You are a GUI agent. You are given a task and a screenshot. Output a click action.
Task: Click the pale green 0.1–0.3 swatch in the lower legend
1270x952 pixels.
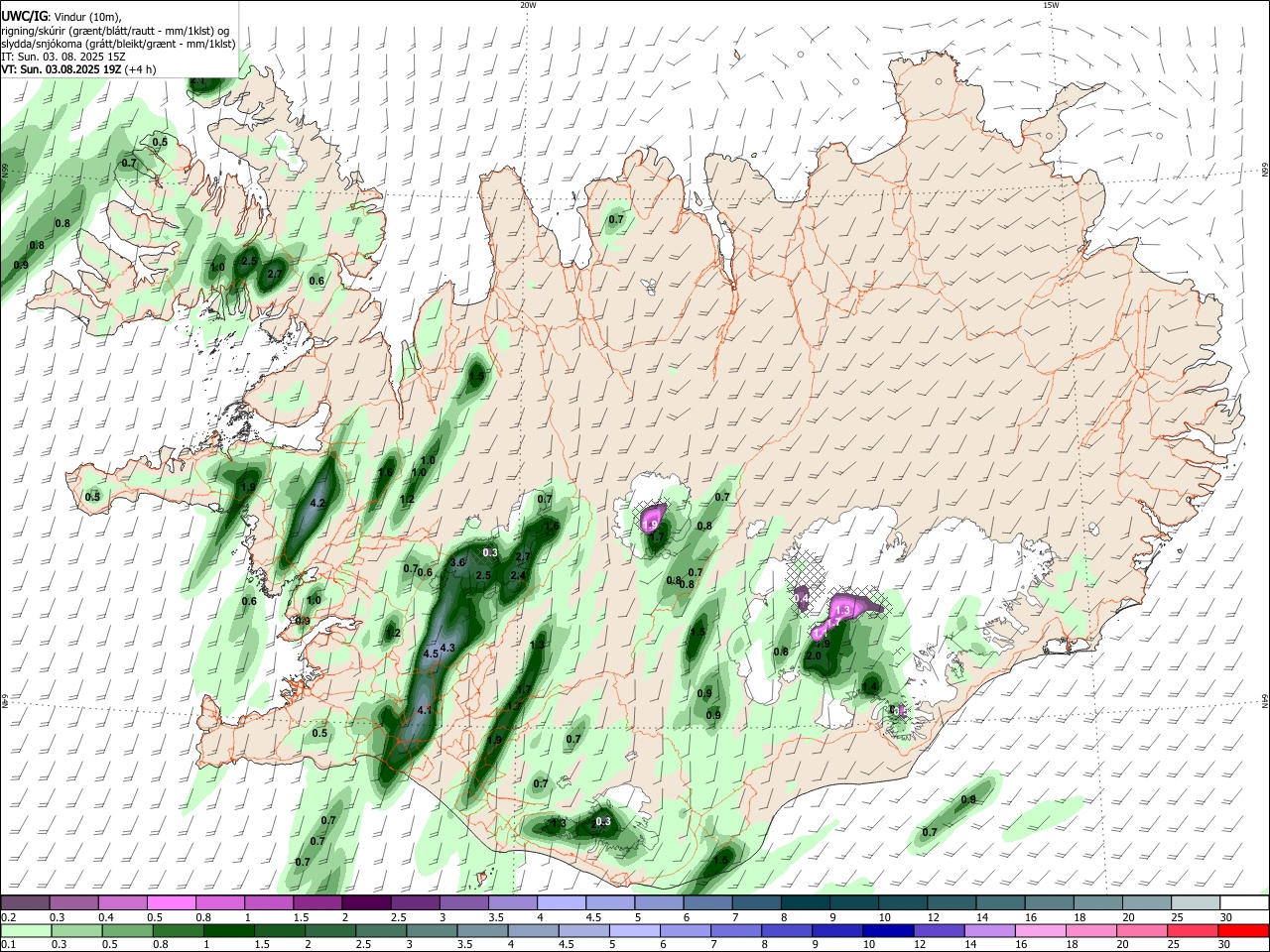point(25,930)
